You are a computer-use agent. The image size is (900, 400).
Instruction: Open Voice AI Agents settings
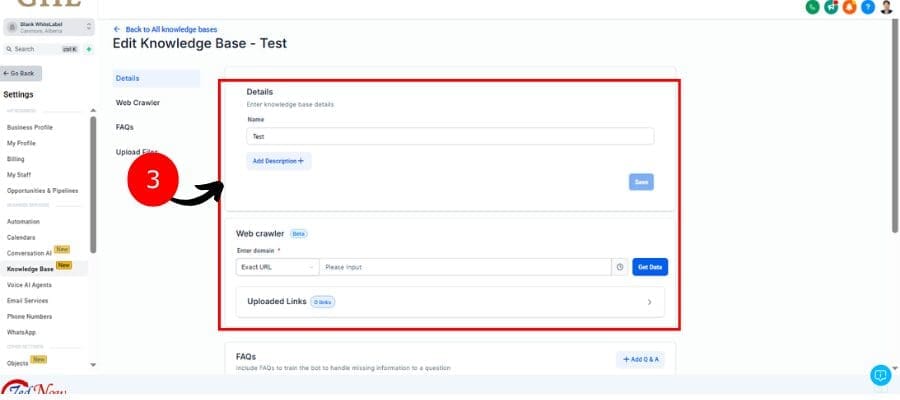point(29,285)
